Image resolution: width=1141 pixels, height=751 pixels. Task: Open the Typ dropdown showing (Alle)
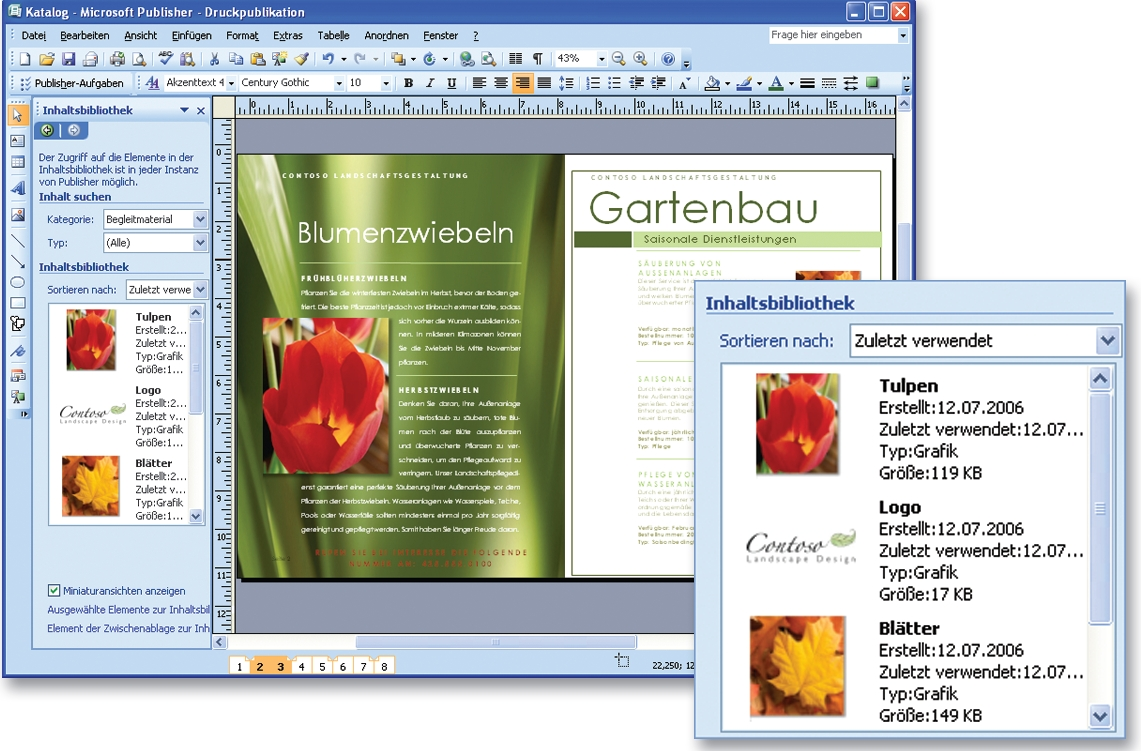pos(200,243)
